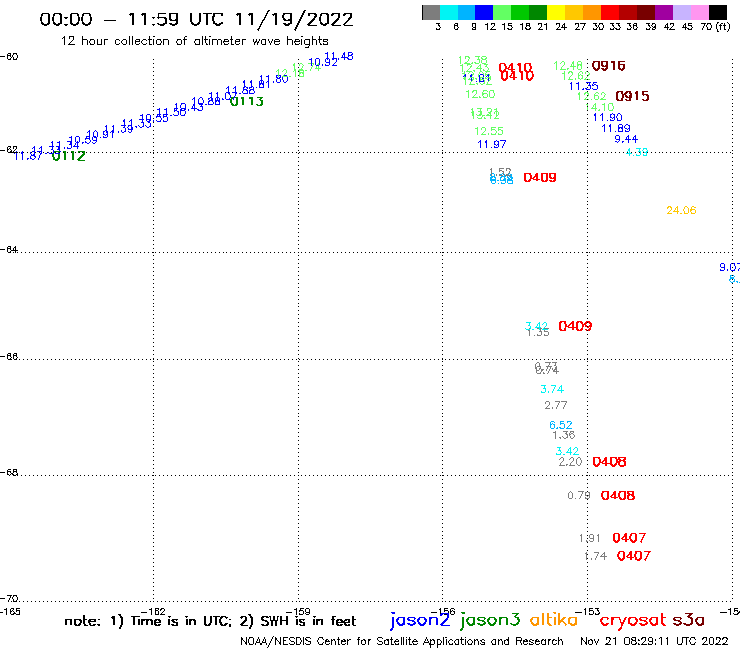Click the gray value "2.77"

click(x=555, y=405)
